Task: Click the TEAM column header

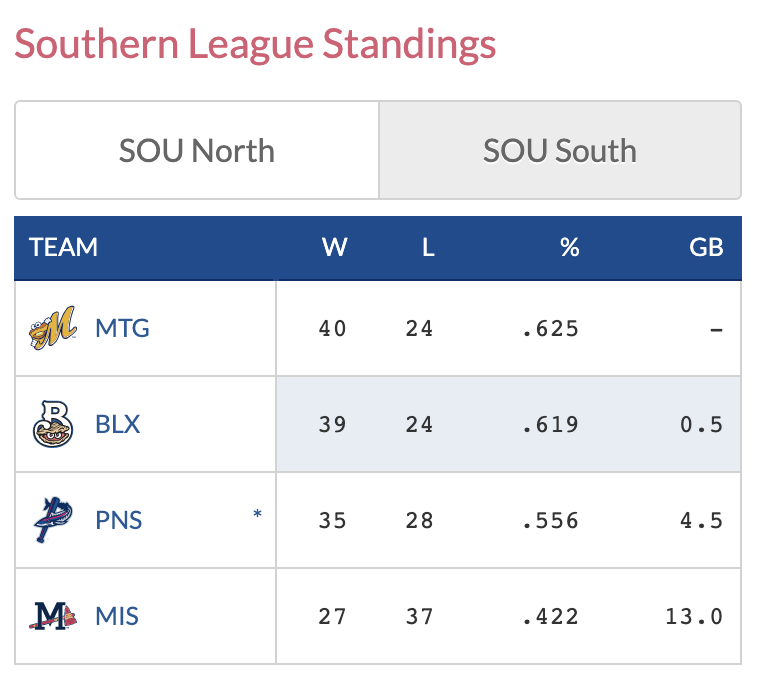Action: coord(64,247)
